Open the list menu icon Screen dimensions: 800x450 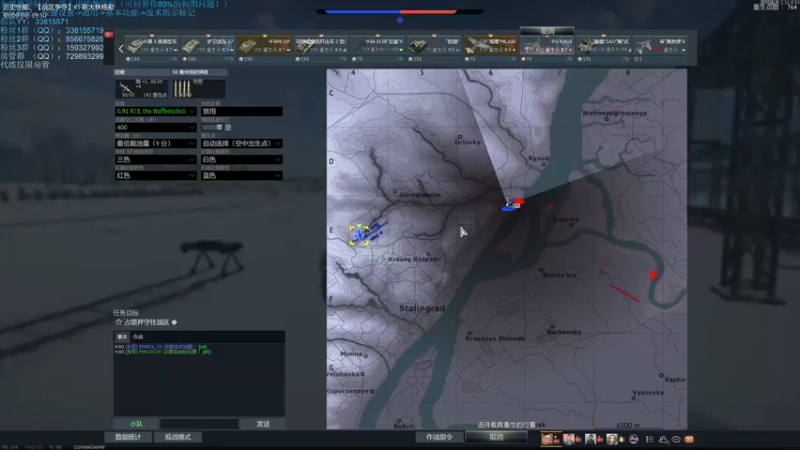649,439
